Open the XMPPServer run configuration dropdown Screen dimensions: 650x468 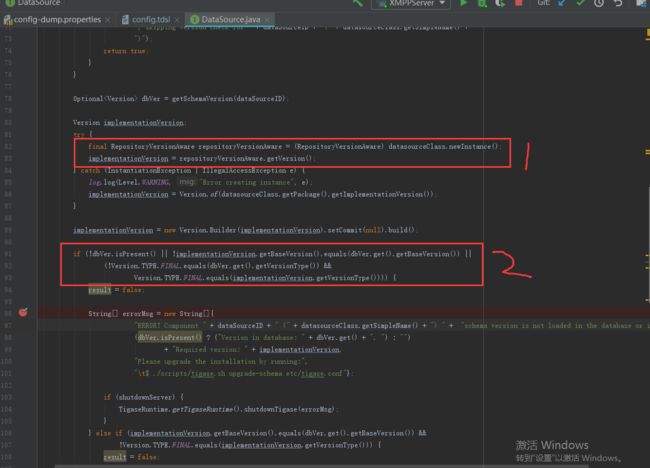411,3
